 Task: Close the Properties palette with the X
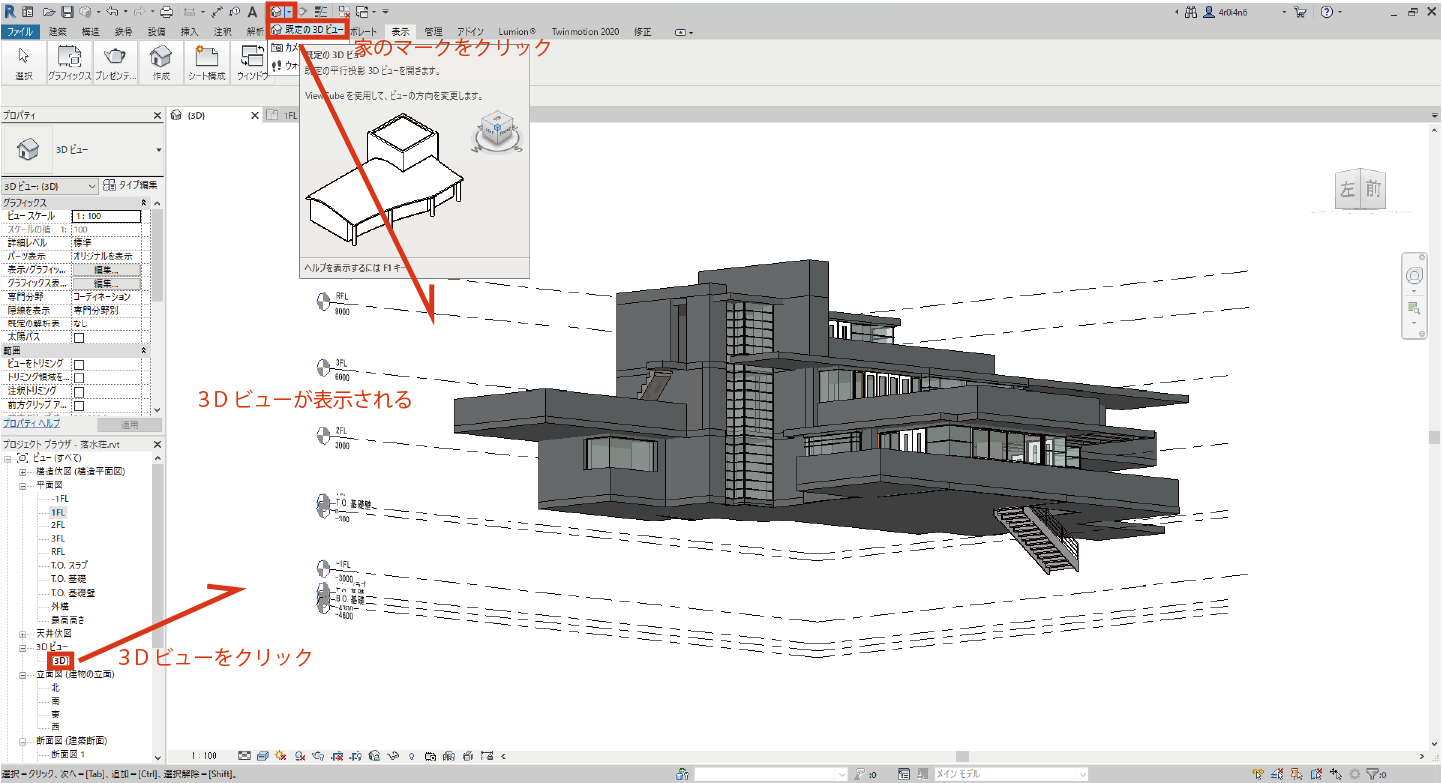pos(156,116)
